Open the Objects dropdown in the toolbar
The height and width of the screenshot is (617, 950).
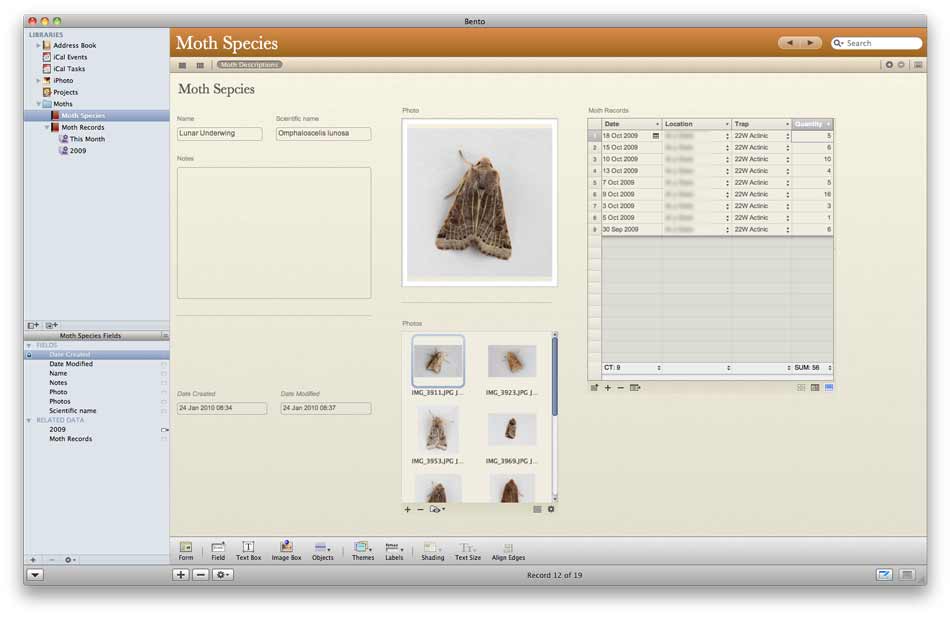pos(322,551)
